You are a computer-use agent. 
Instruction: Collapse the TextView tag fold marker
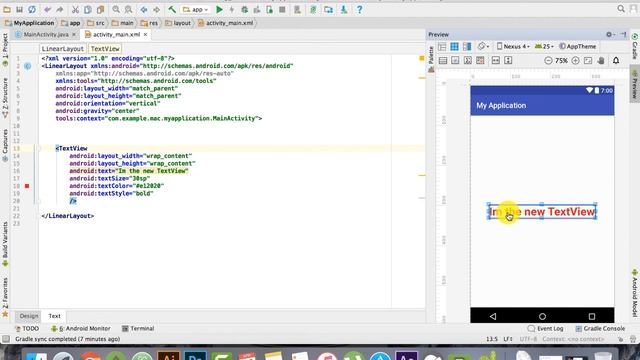tap(38, 149)
